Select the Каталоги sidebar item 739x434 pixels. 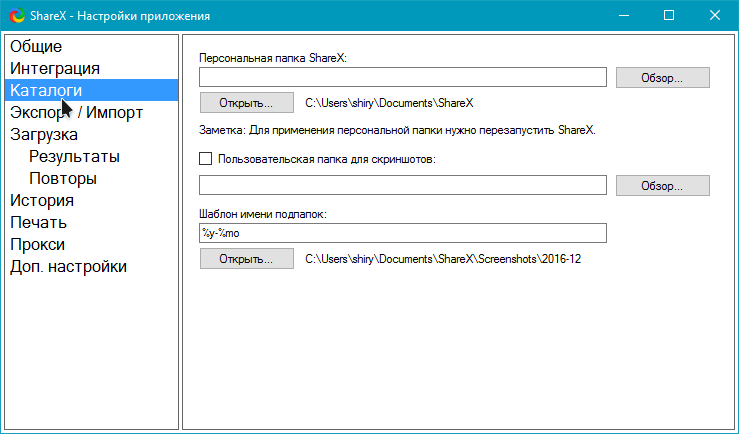91,90
